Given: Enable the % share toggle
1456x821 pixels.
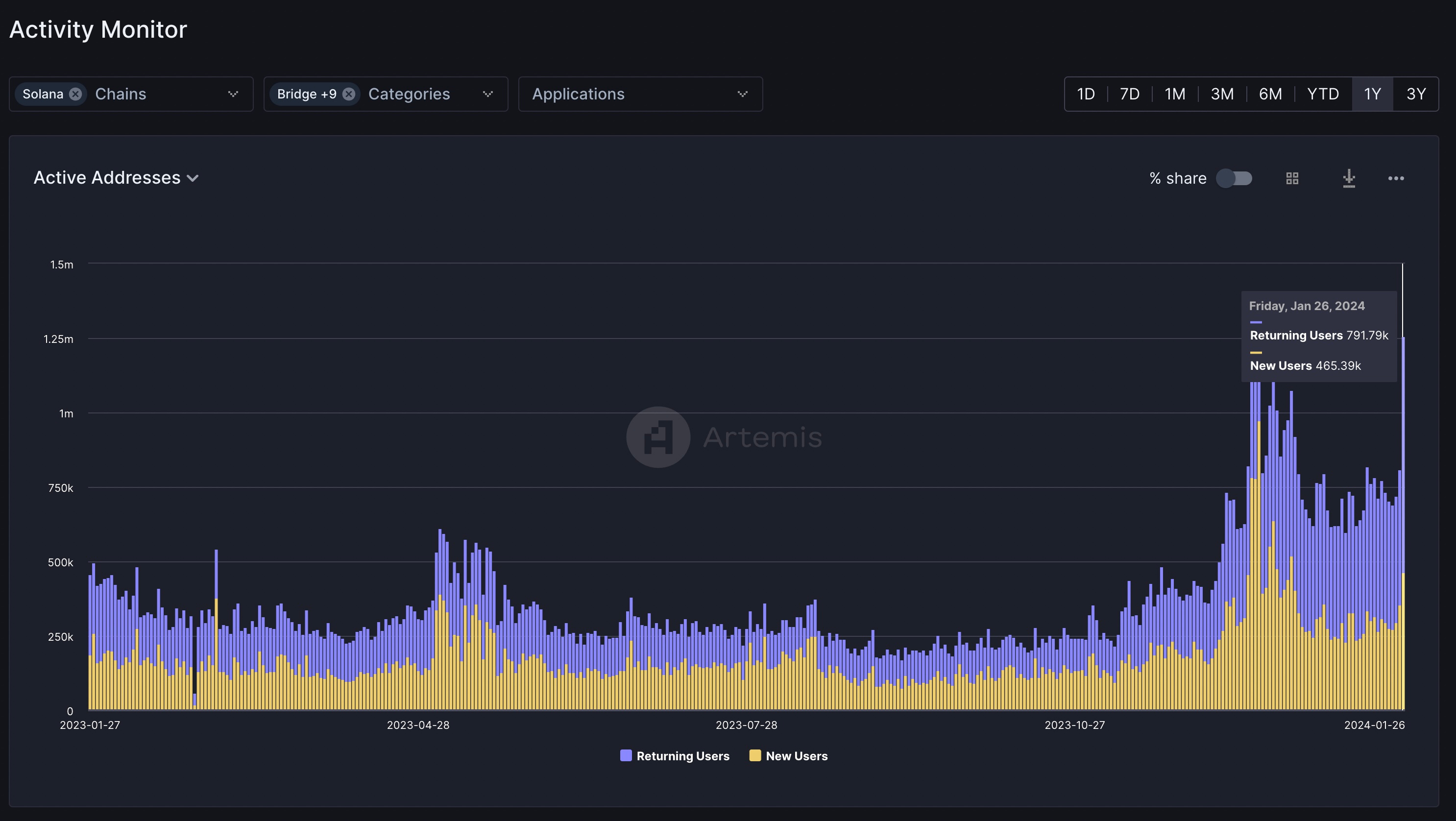Looking at the screenshot, I should coord(1234,178).
